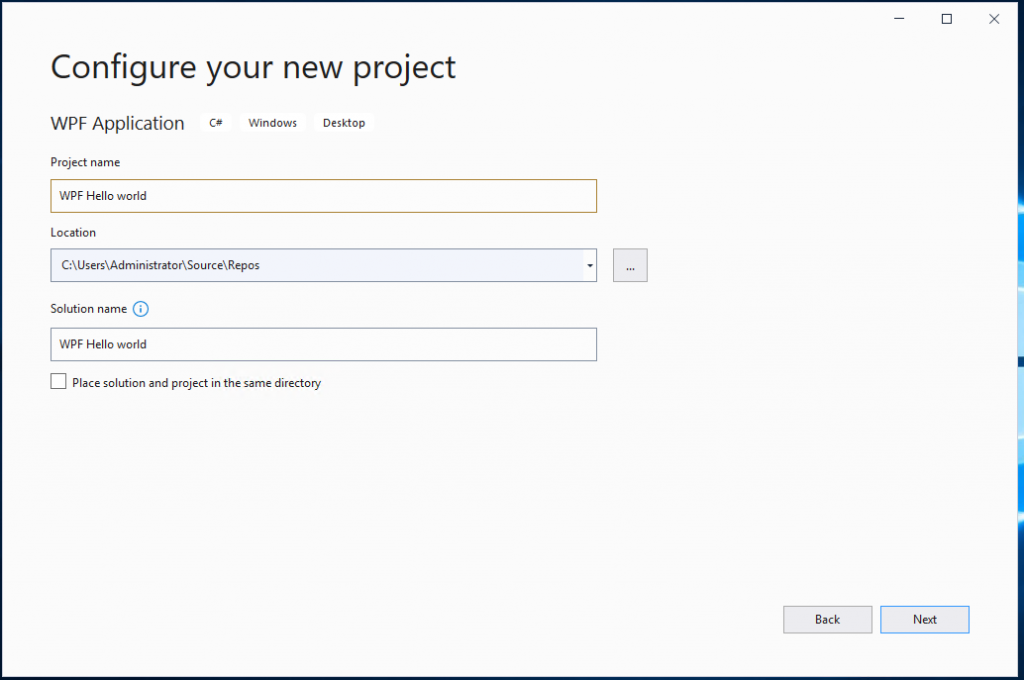This screenshot has height=680, width=1024.
Task: Click the 'WPF Application' template title
Action: coord(118,123)
